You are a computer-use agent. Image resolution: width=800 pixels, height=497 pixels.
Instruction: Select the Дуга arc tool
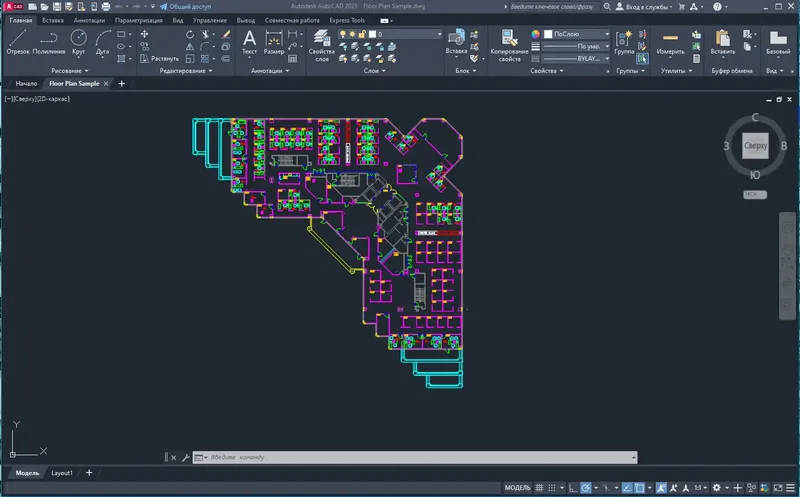coord(103,42)
